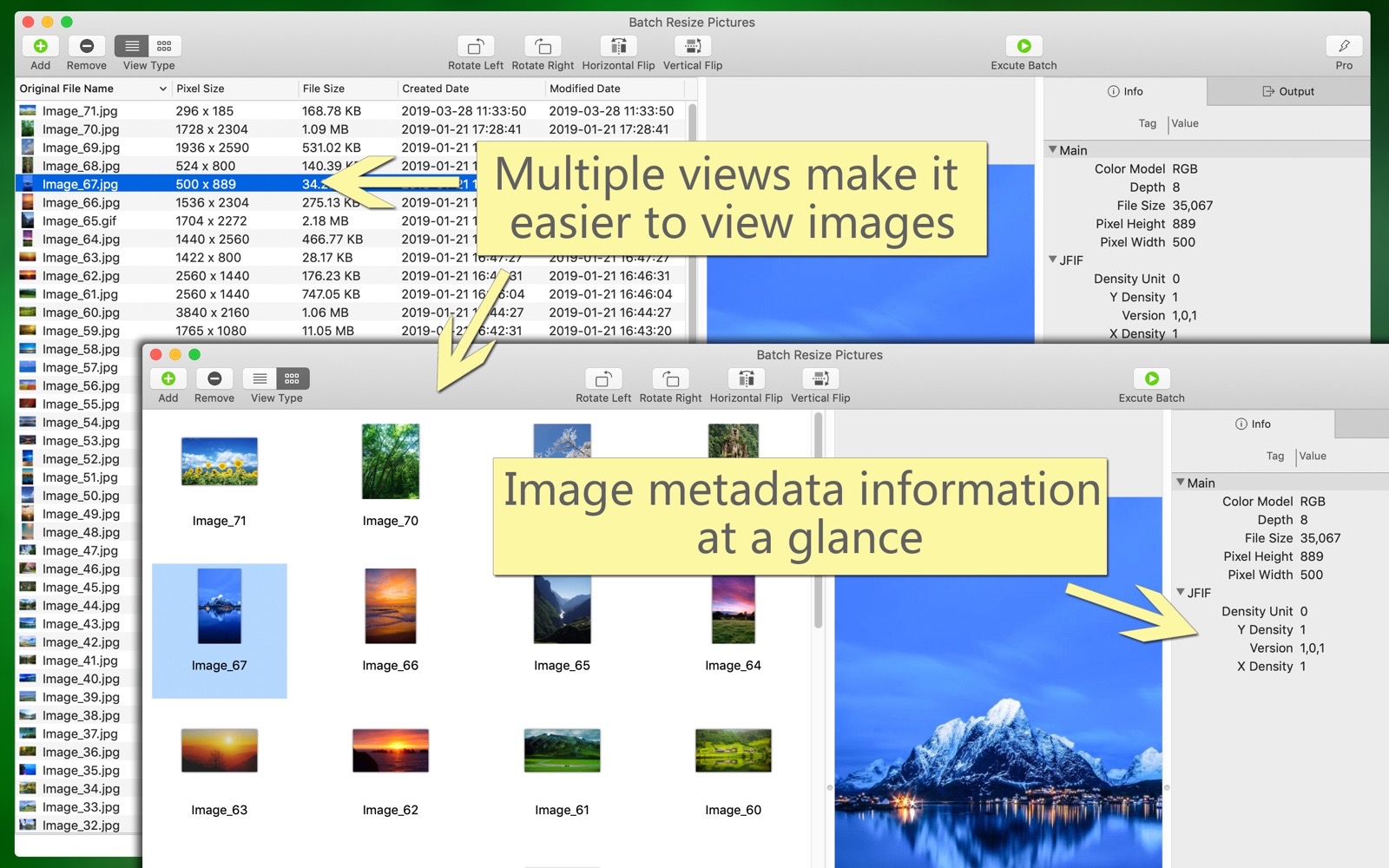Select the Image_66 thumbnail
This screenshot has height=868, width=1389.
coord(390,608)
